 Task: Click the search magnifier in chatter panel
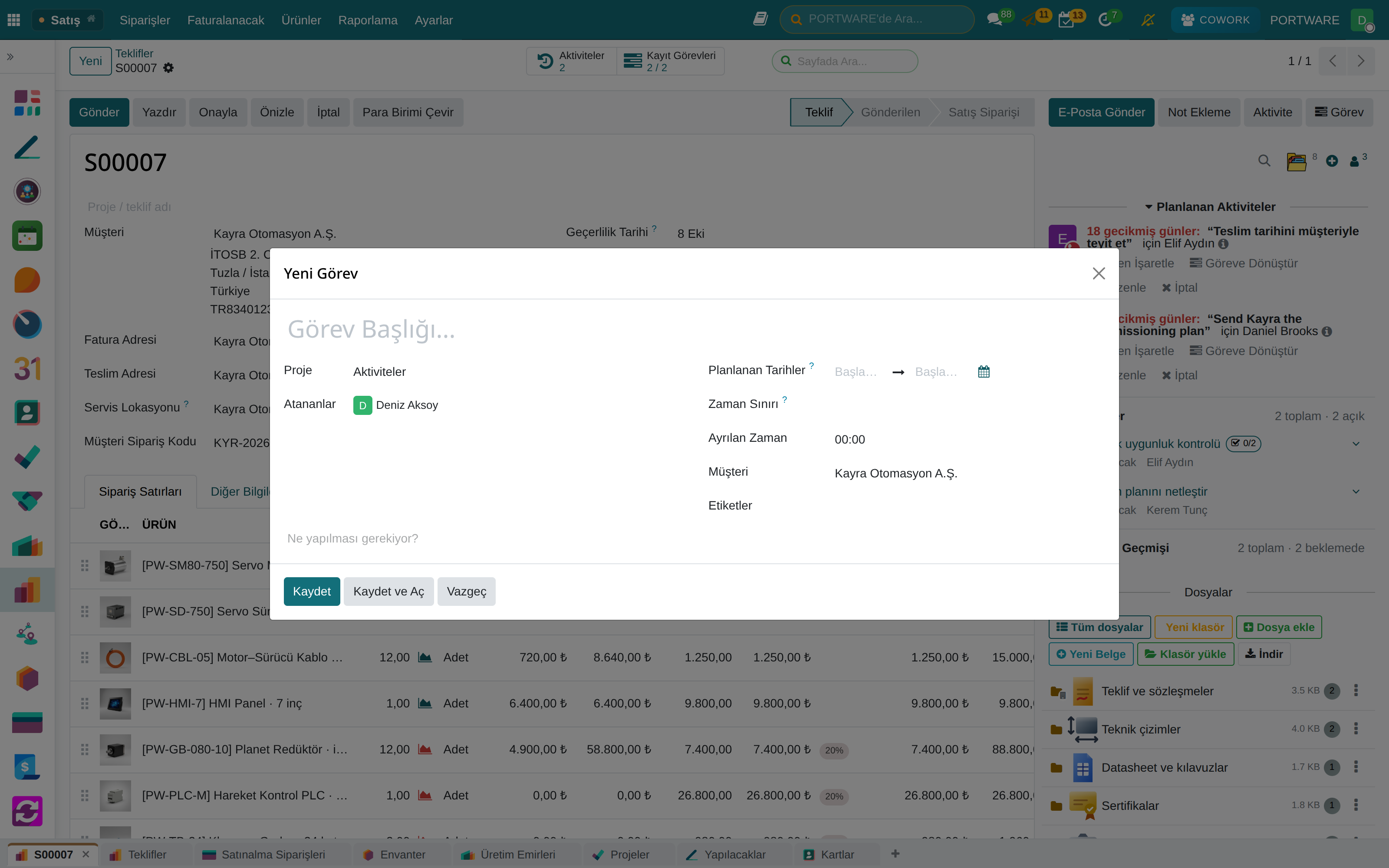[x=1264, y=161]
